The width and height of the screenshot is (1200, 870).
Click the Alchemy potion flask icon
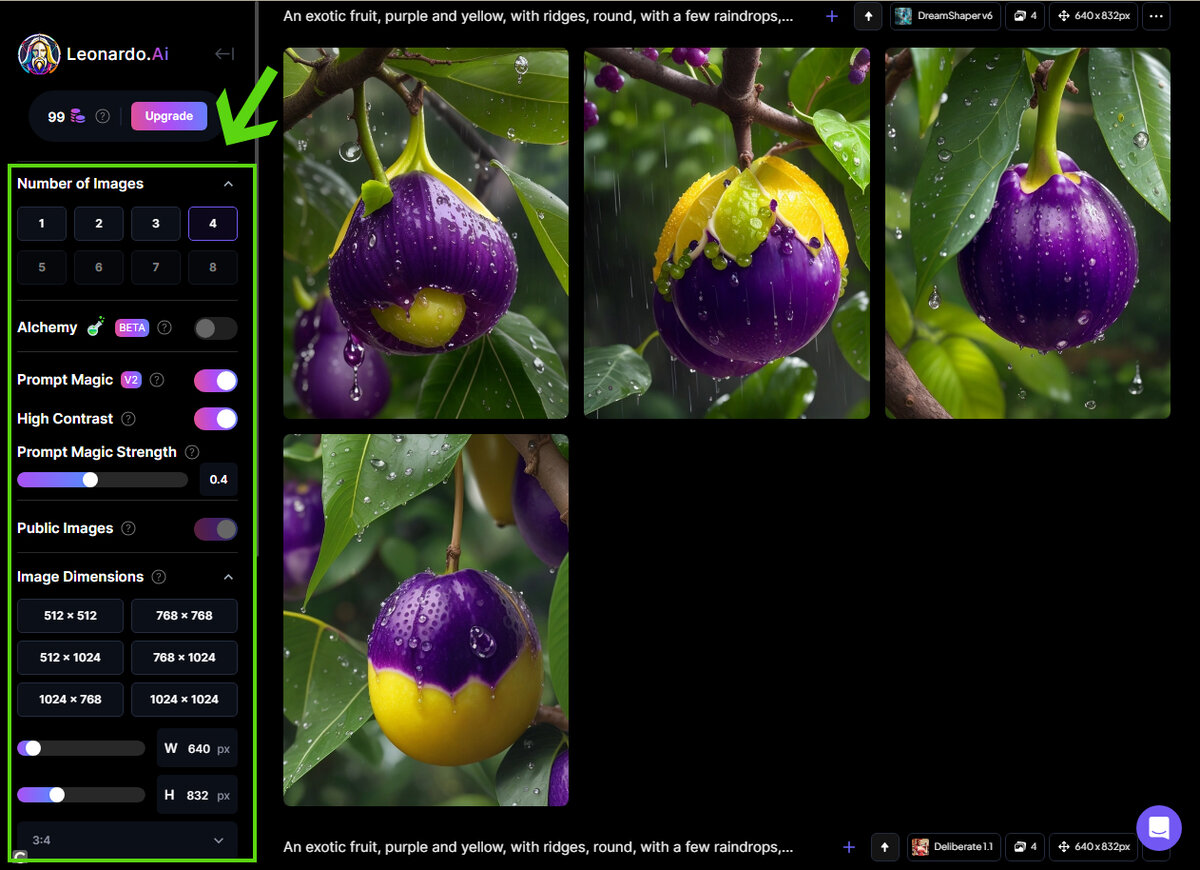[x=96, y=326]
